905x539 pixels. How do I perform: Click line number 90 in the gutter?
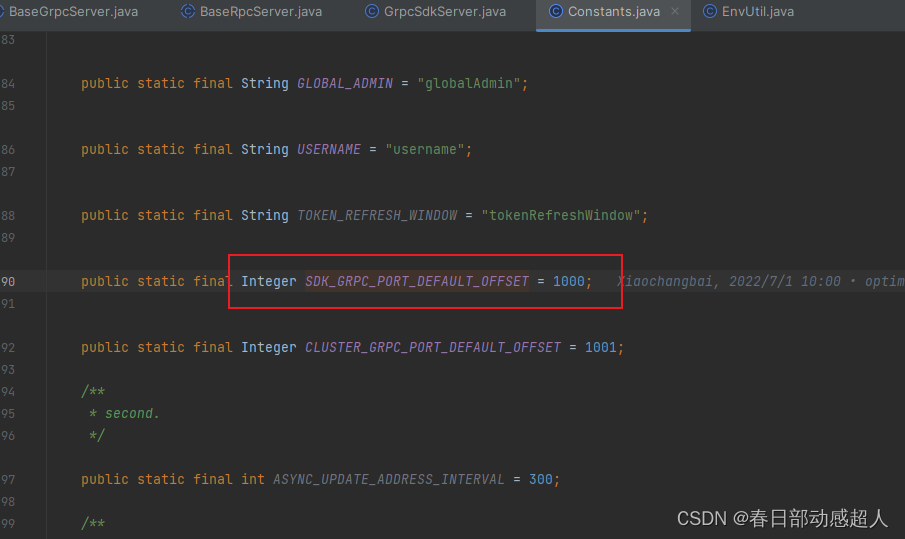click(x=8, y=282)
